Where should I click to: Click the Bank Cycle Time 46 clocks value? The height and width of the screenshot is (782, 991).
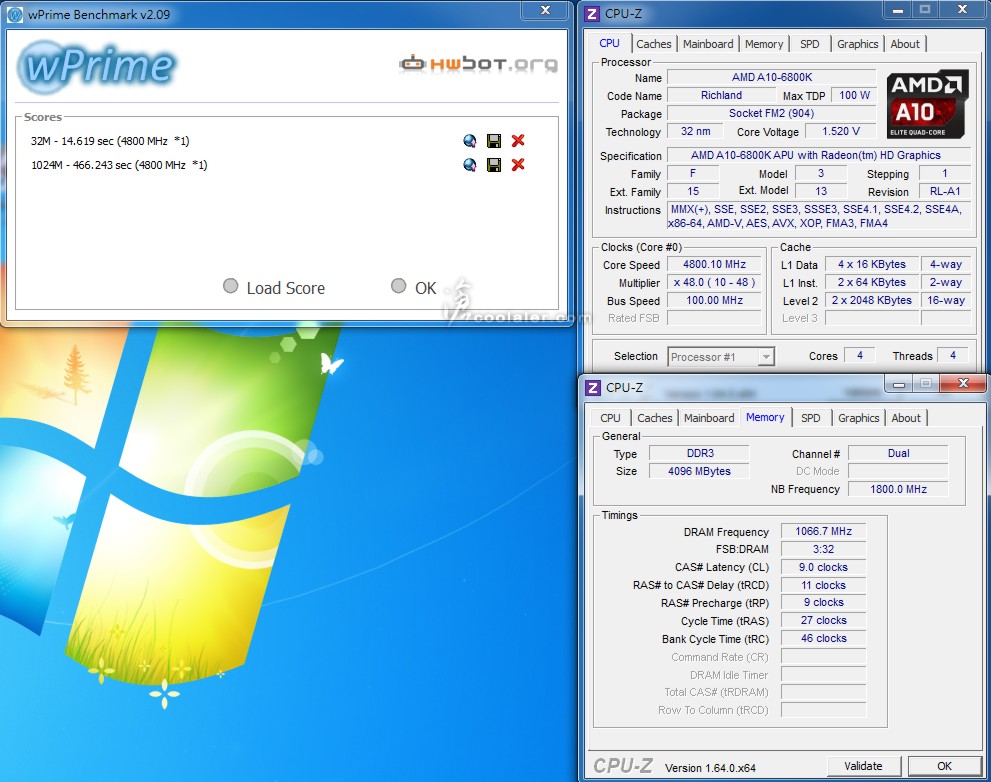(x=824, y=638)
